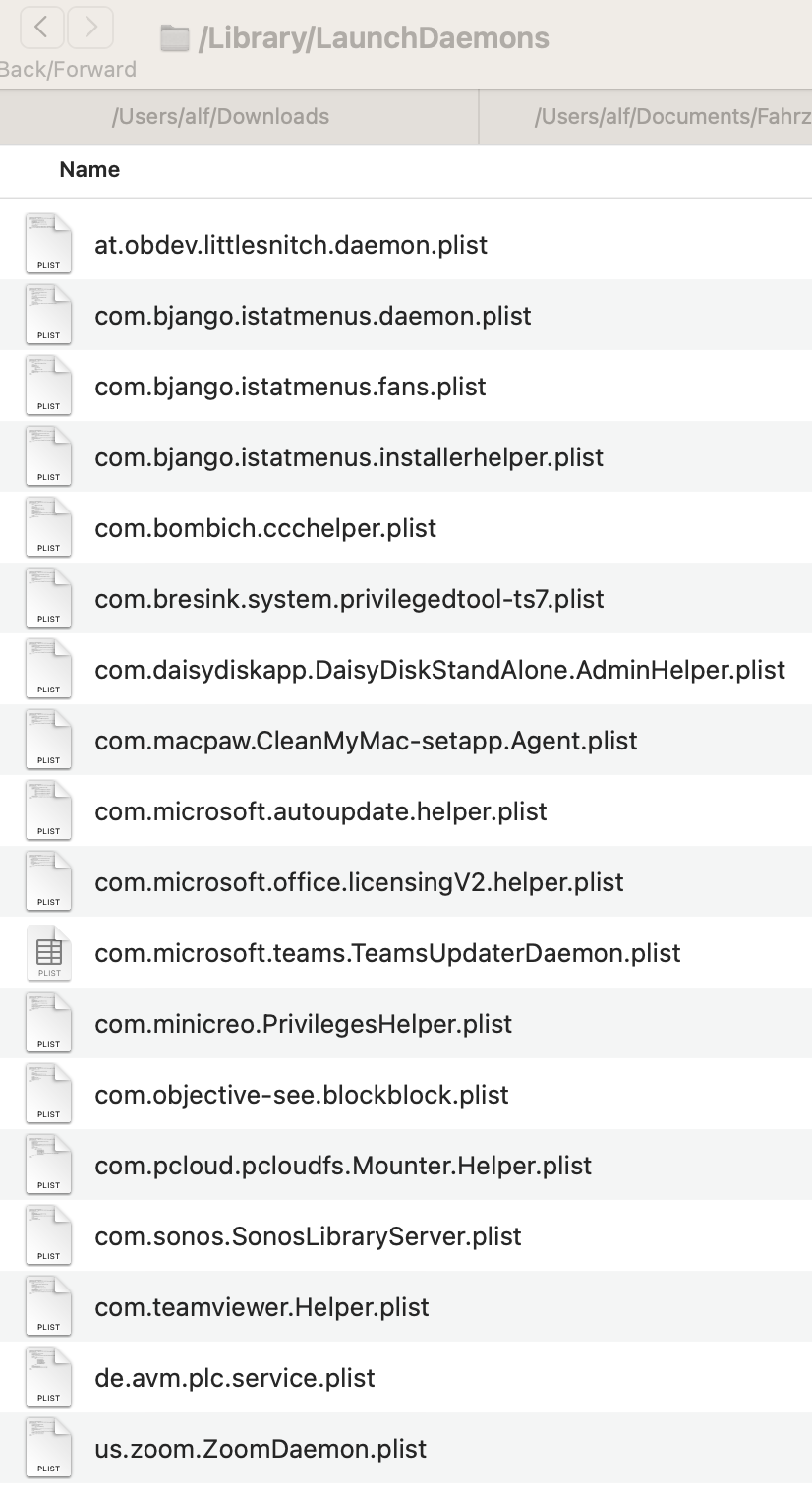This screenshot has width=812, height=1499.
Task: Select file name com.objective-see.blockblock.plist
Action: (x=302, y=1095)
